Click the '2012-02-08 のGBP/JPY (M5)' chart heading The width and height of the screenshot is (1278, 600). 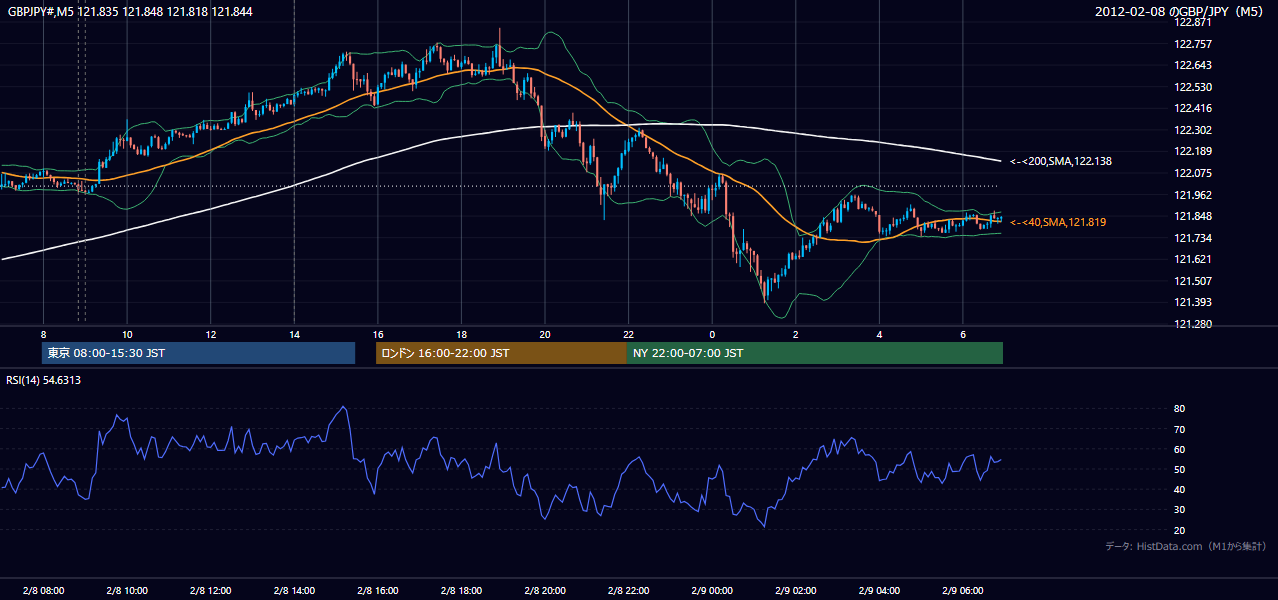pos(1180,11)
